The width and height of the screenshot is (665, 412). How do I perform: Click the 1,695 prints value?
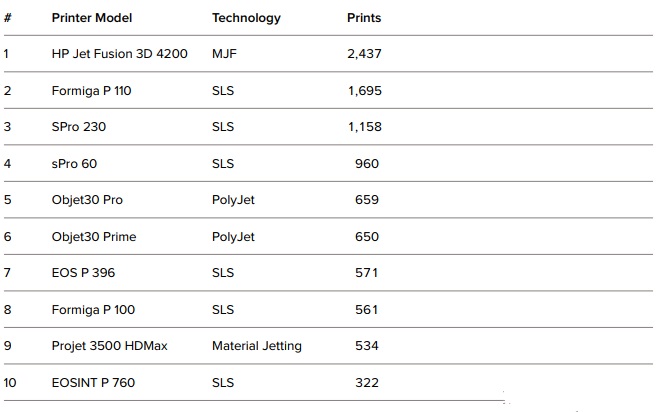365,91
